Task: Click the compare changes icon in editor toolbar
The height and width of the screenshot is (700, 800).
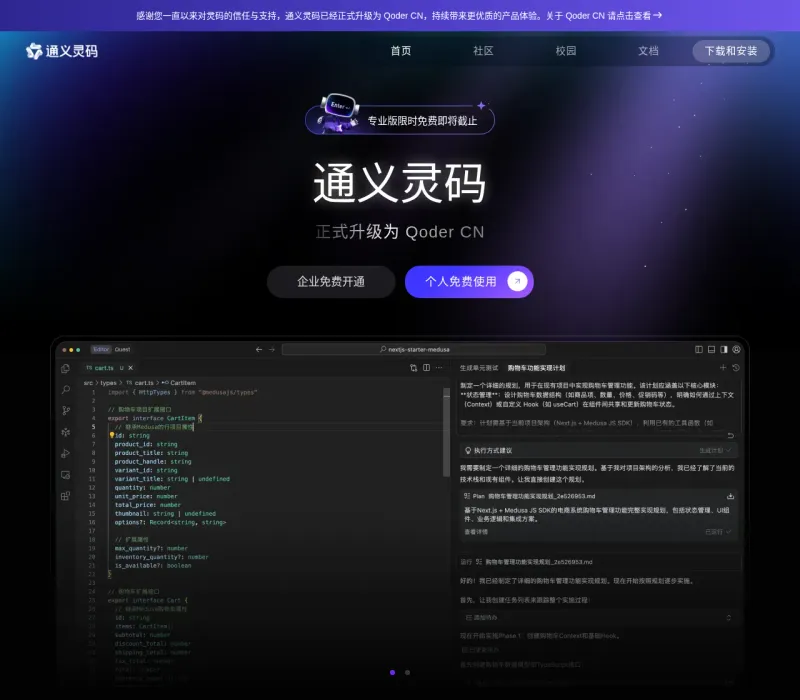Action: (x=414, y=368)
